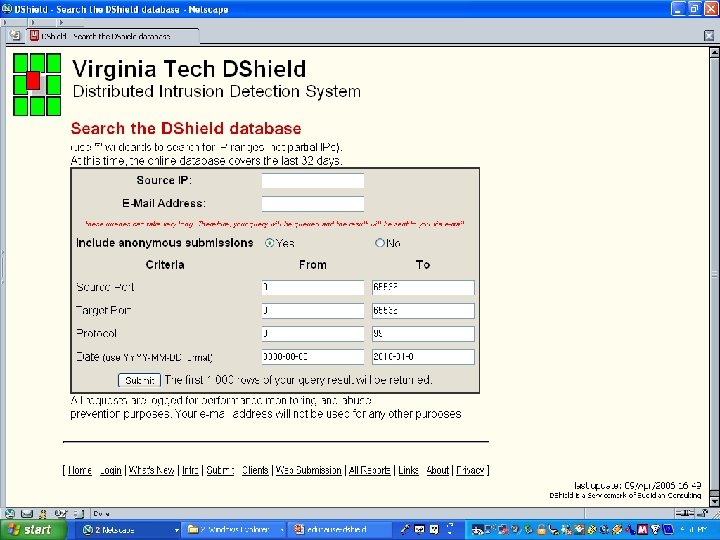
Task: Click the Netscape Navigator icon in status bar
Action: point(10,513)
